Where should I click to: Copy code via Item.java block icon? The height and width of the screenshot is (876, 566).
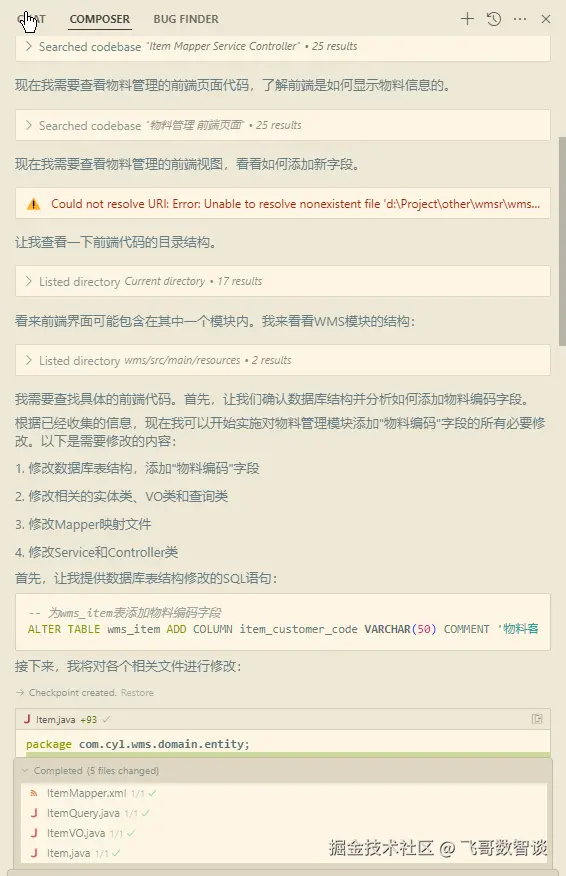[x=537, y=719]
